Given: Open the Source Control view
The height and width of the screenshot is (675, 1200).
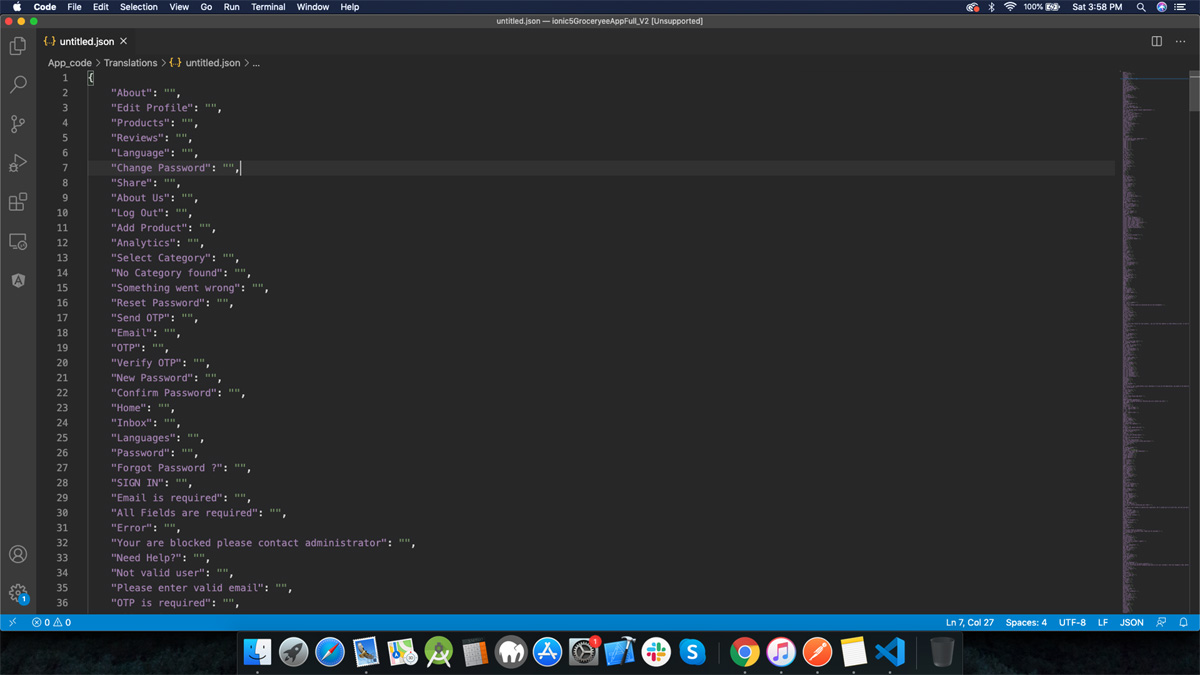Looking at the screenshot, I should pyautogui.click(x=18, y=124).
